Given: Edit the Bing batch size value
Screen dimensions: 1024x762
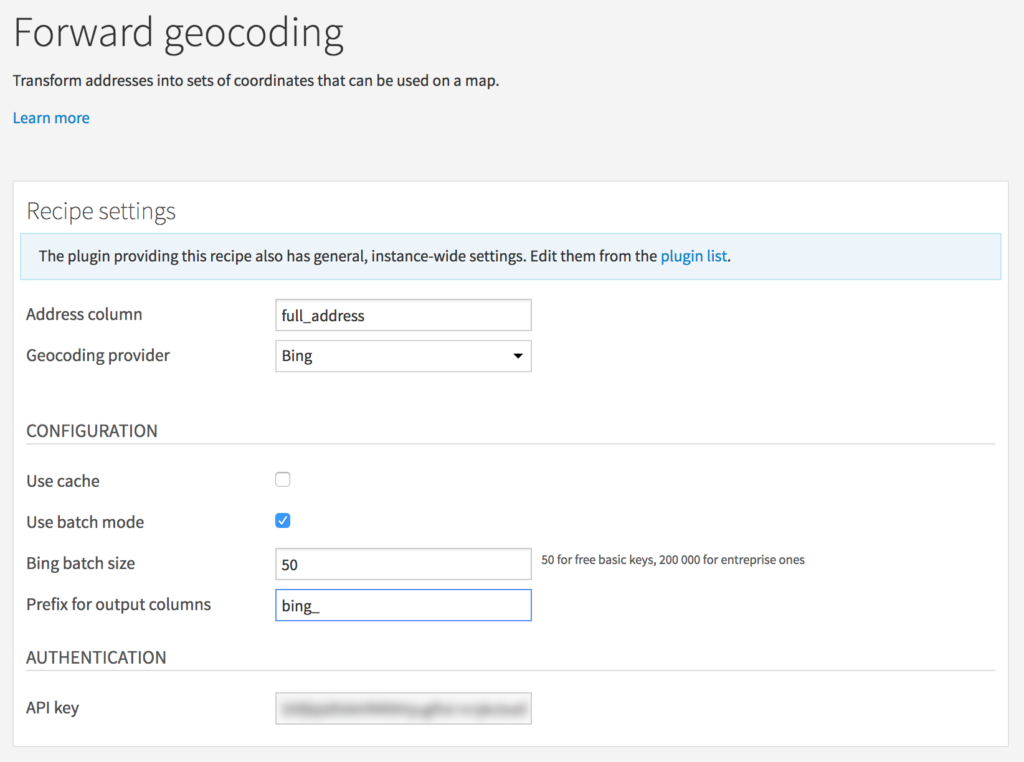Looking at the screenshot, I should [x=403, y=563].
